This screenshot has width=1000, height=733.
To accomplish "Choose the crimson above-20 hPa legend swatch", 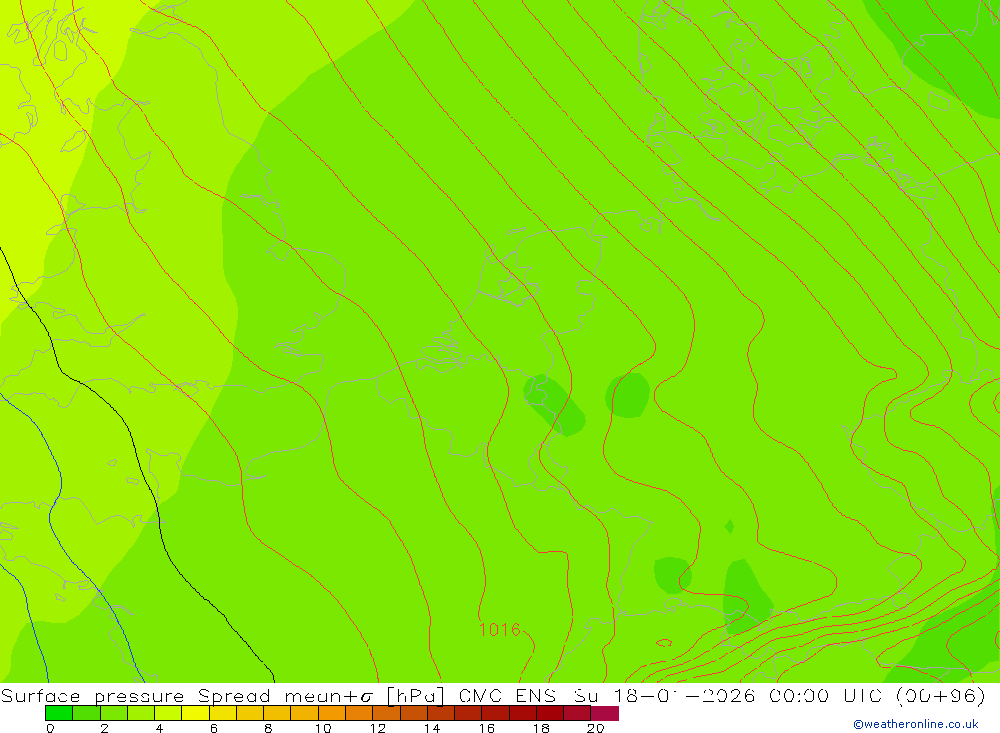I will tap(605, 713).
